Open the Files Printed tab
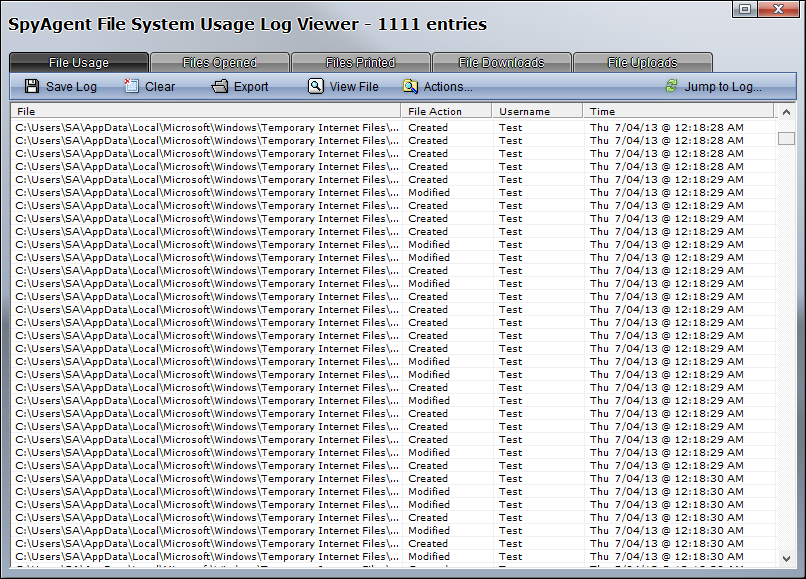 [x=360, y=63]
